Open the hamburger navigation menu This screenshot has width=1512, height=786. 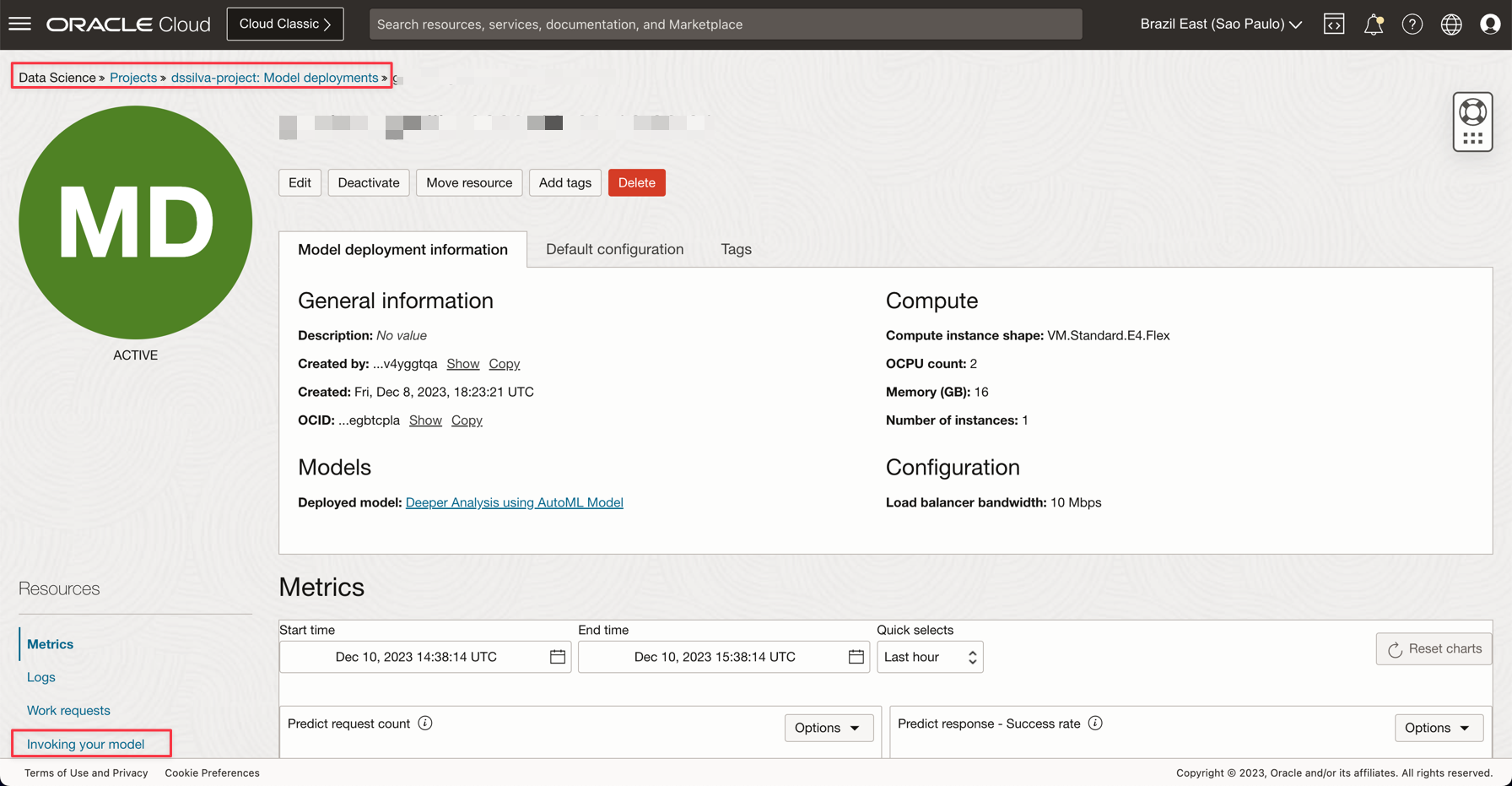(x=20, y=24)
